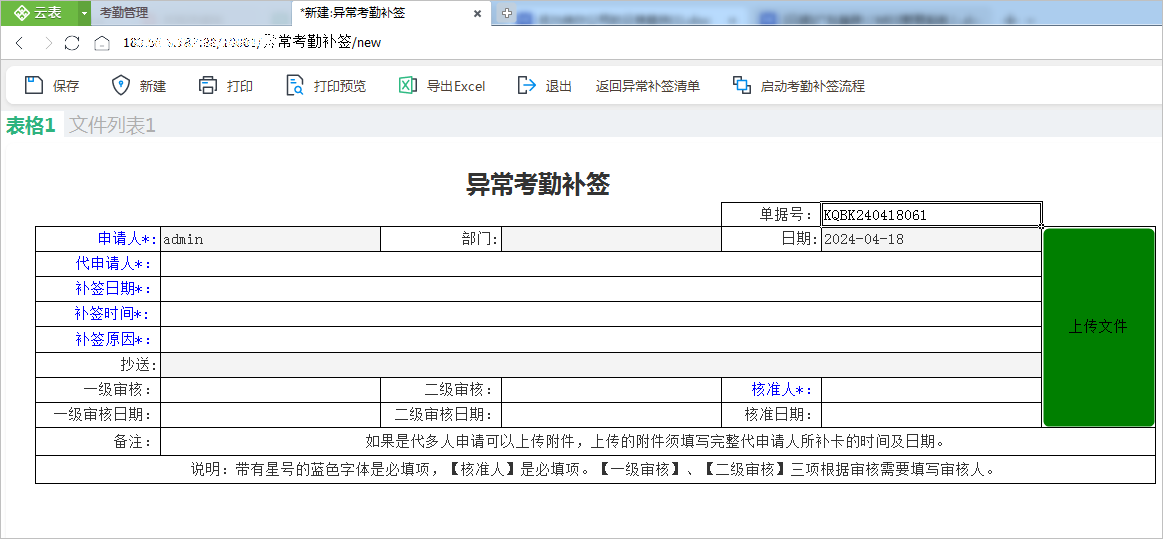Click the 说明 instruction row text
1163x539 pixels.
click(592, 469)
